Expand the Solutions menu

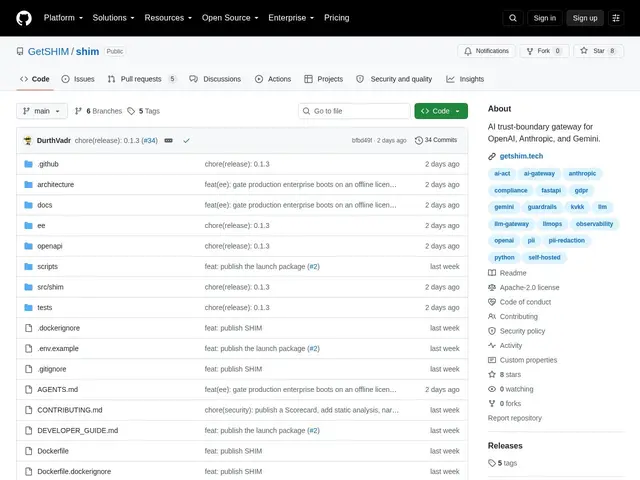click(113, 18)
